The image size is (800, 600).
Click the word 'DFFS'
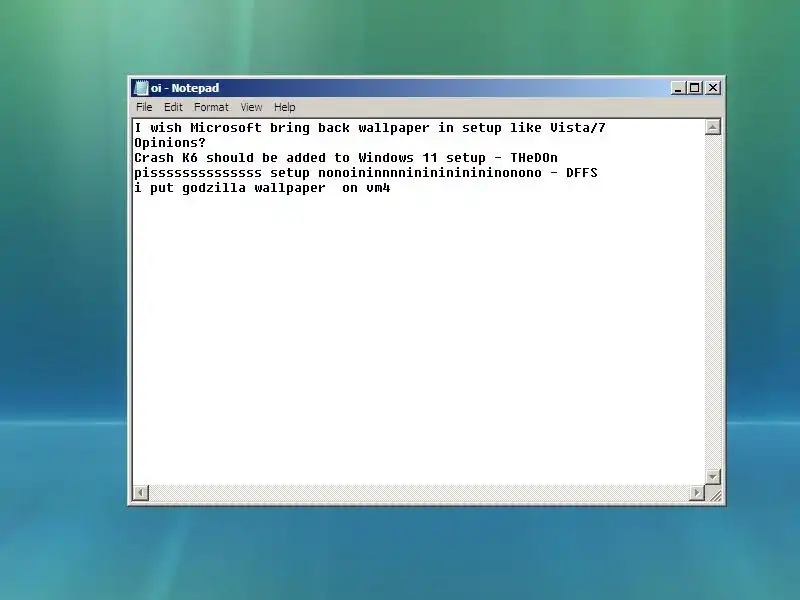582,173
